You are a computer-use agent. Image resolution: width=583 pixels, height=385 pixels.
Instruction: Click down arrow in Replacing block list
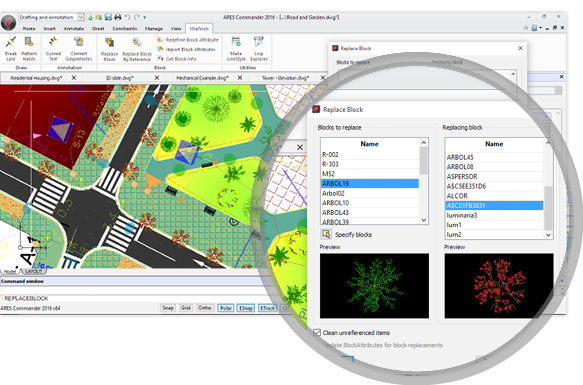pyautogui.click(x=548, y=235)
